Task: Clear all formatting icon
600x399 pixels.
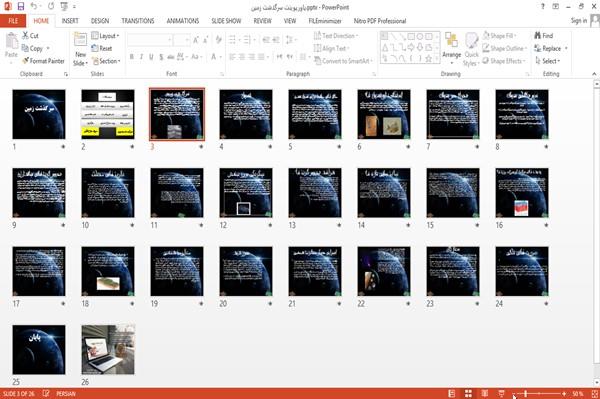Action: tap(218, 40)
